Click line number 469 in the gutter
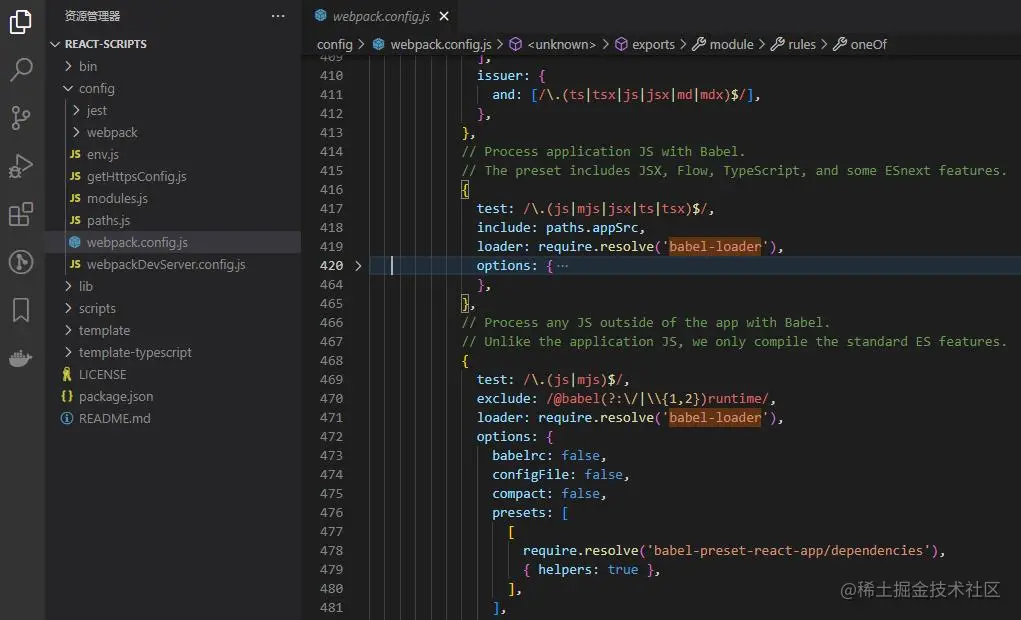 (x=331, y=380)
